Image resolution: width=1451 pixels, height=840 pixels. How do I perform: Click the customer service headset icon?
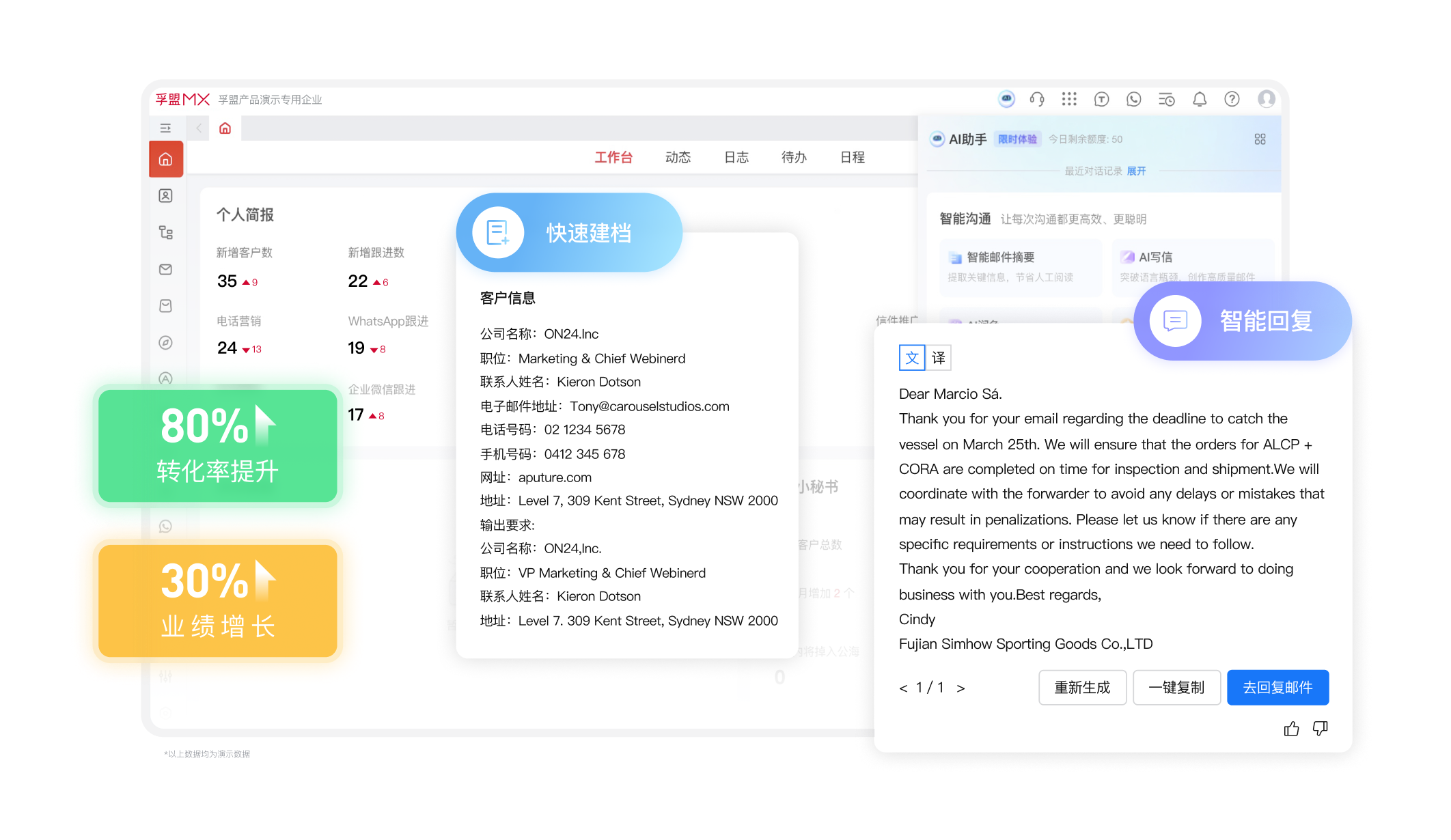[x=1037, y=99]
